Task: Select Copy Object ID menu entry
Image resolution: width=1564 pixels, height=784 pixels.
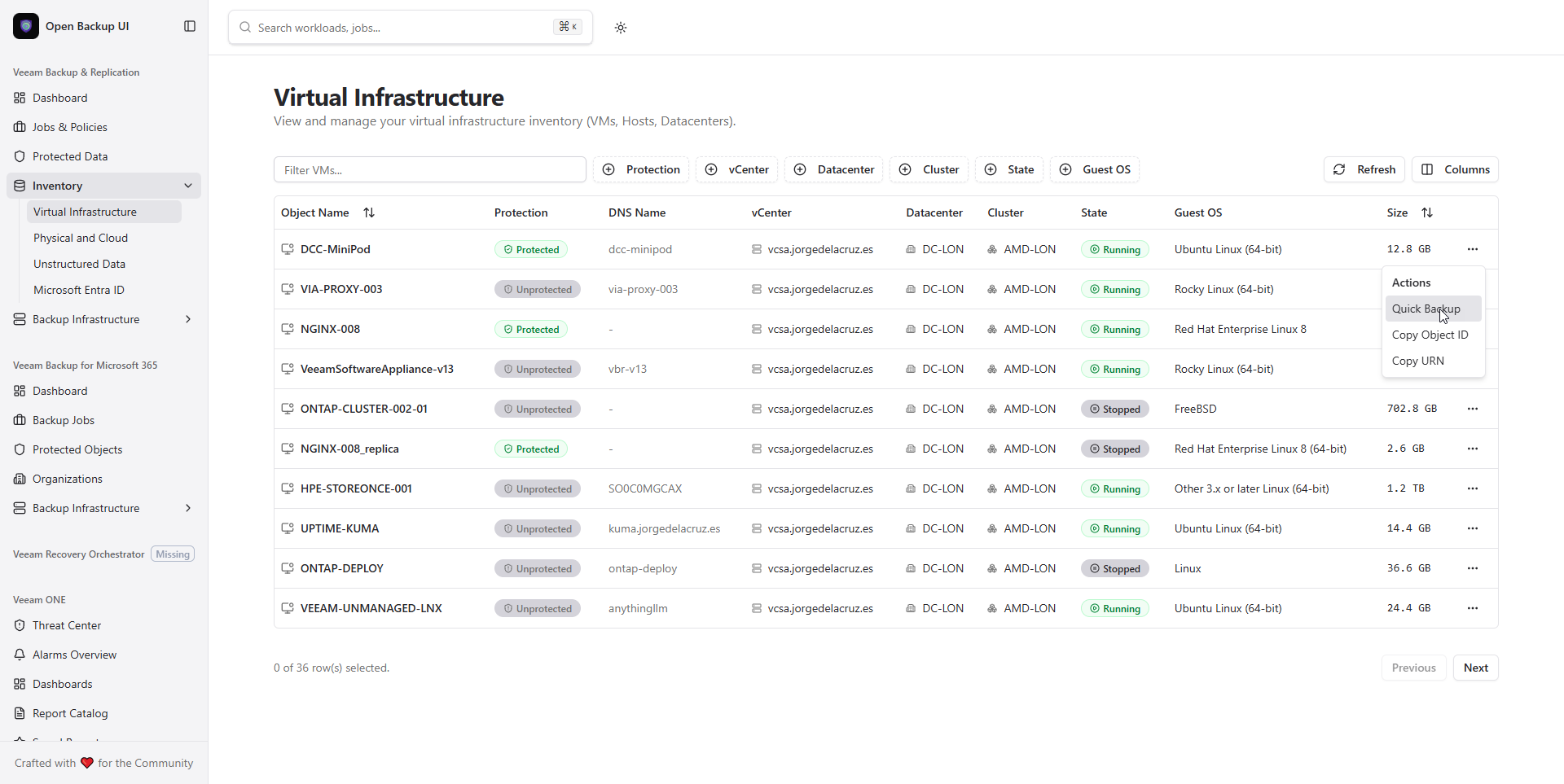Action: (x=1430, y=335)
